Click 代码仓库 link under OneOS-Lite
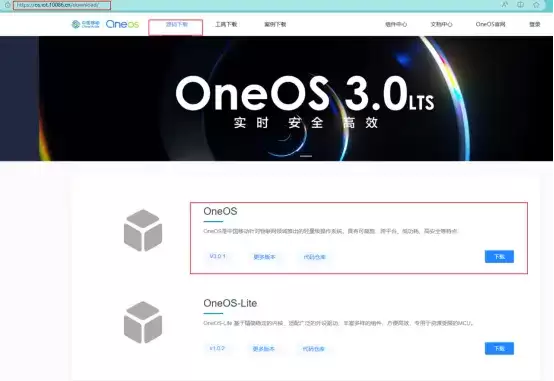This screenshot has width=554, height=381. (x=313, y=349)
